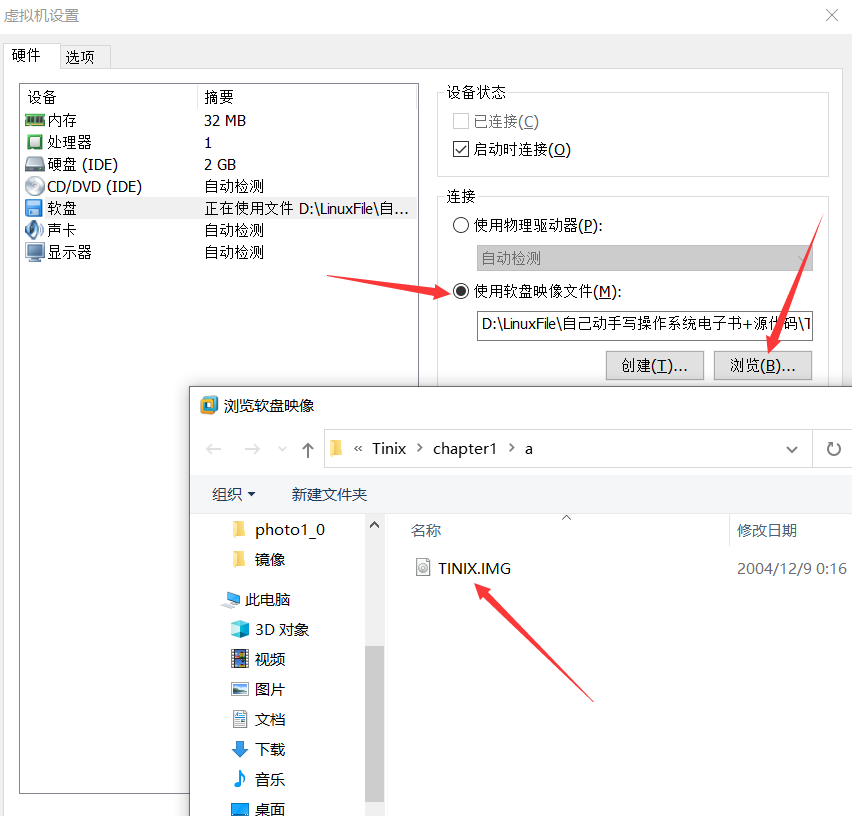Select 使用软盘映像文件 radio option
The image size is (852, 816).
pos(461,291)
